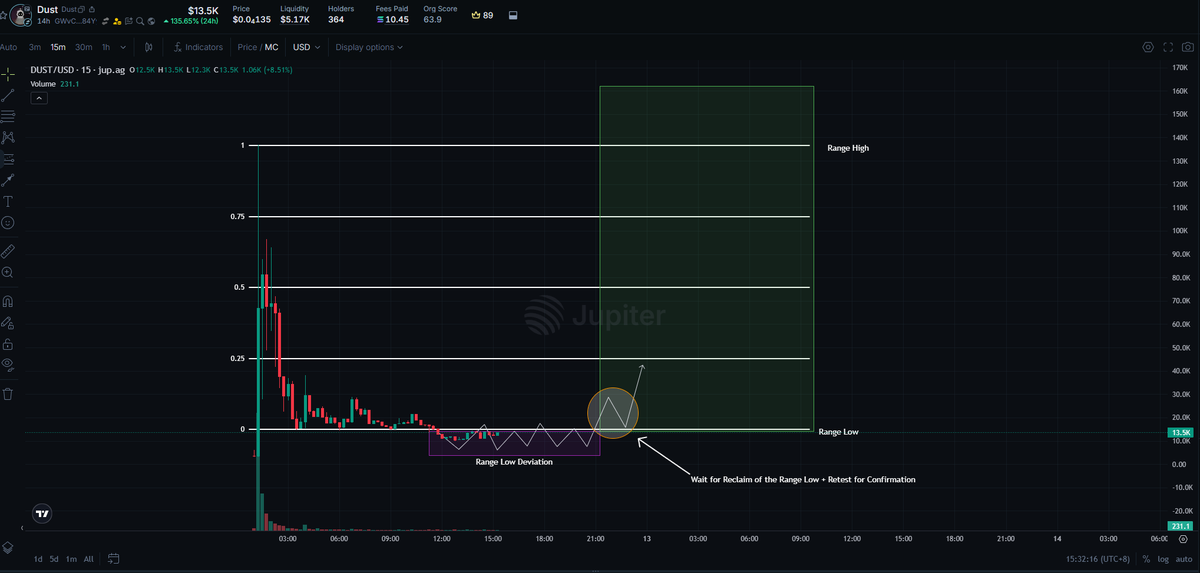
Task: Set date range to 5d
Action: pos(55,558)
